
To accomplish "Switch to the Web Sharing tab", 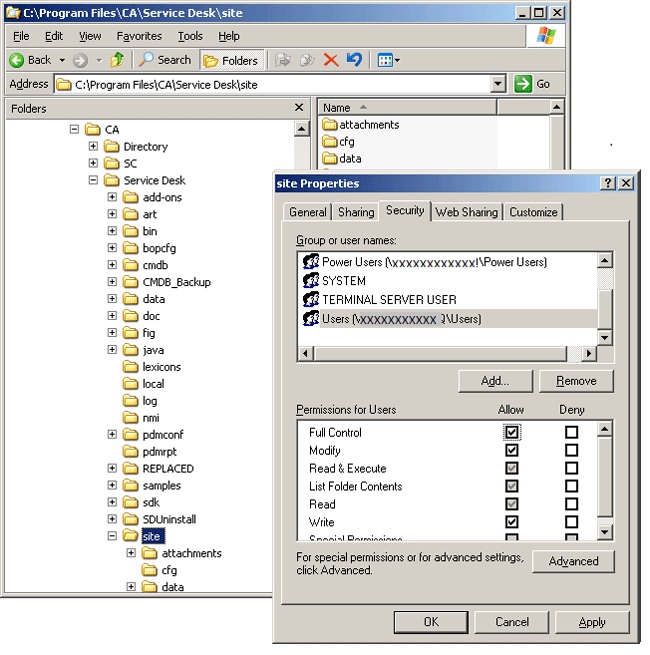I will coord(467,212).
